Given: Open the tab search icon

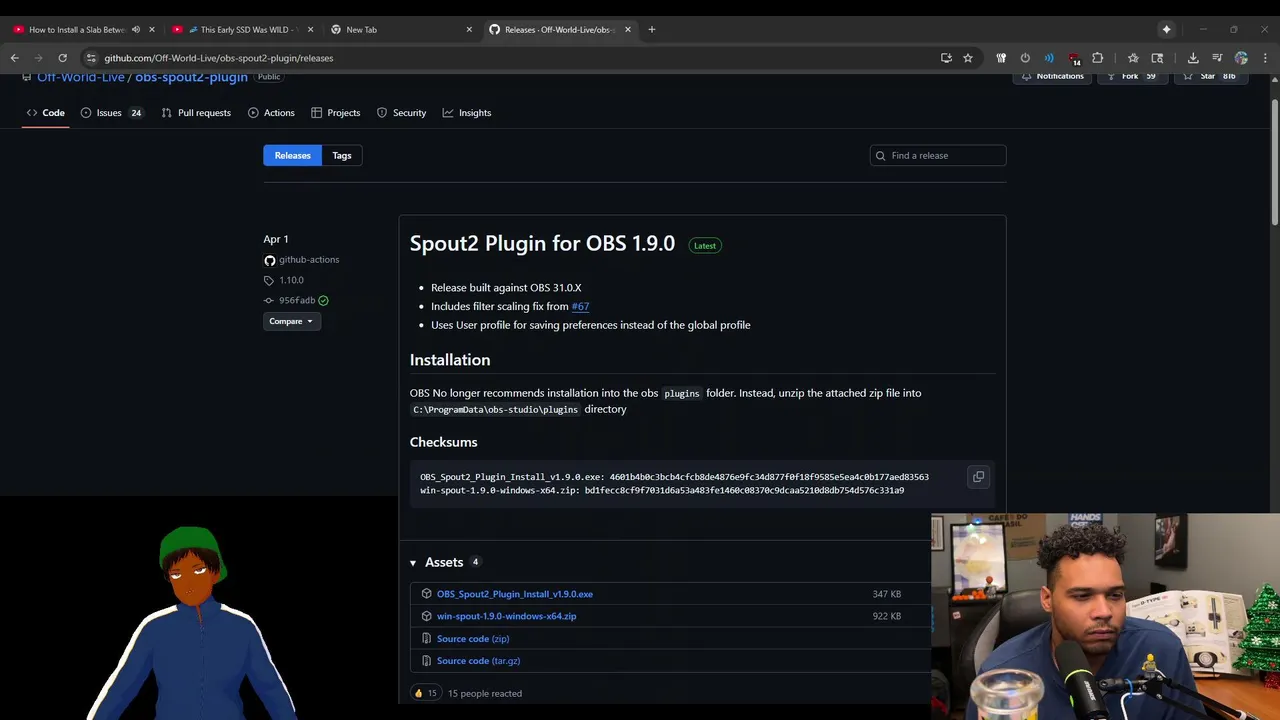Looking at the screenshot, I should [x=1157, y=58].
